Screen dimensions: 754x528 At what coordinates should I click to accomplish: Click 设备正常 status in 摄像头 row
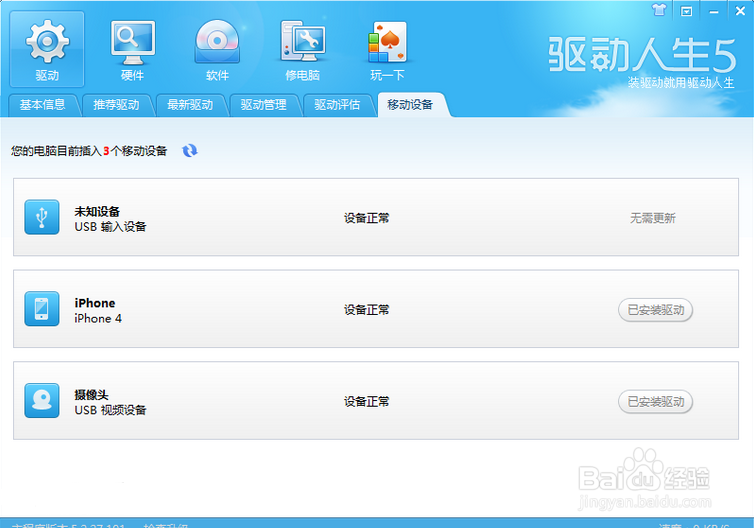366,402
